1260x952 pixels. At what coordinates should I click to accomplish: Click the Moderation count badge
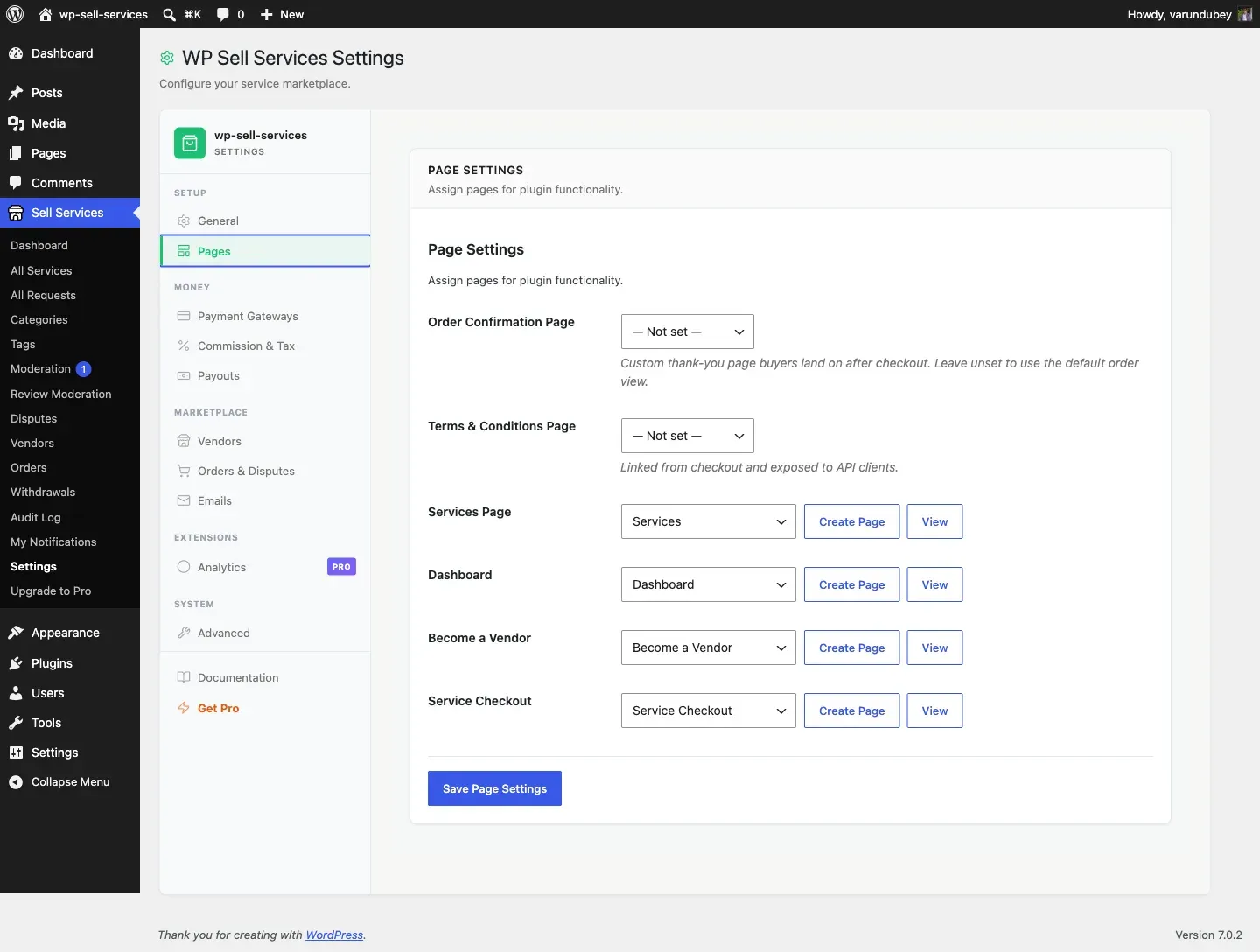point(84,369)
